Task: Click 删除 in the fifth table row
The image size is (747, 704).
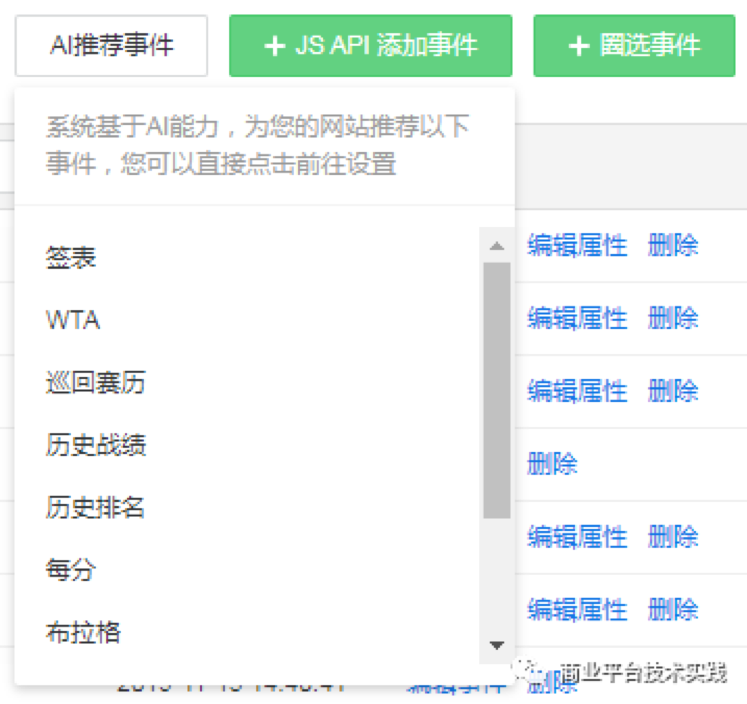Action: pos(673,537)
